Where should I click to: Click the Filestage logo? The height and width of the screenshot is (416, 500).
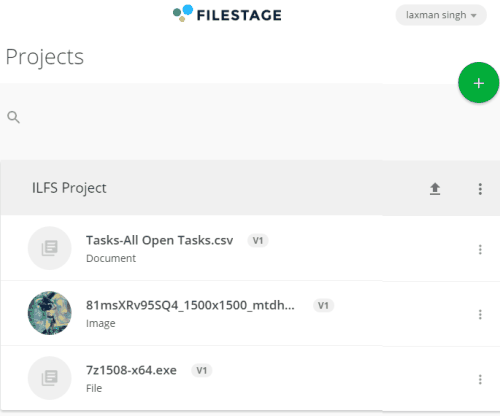coord(227,14)
